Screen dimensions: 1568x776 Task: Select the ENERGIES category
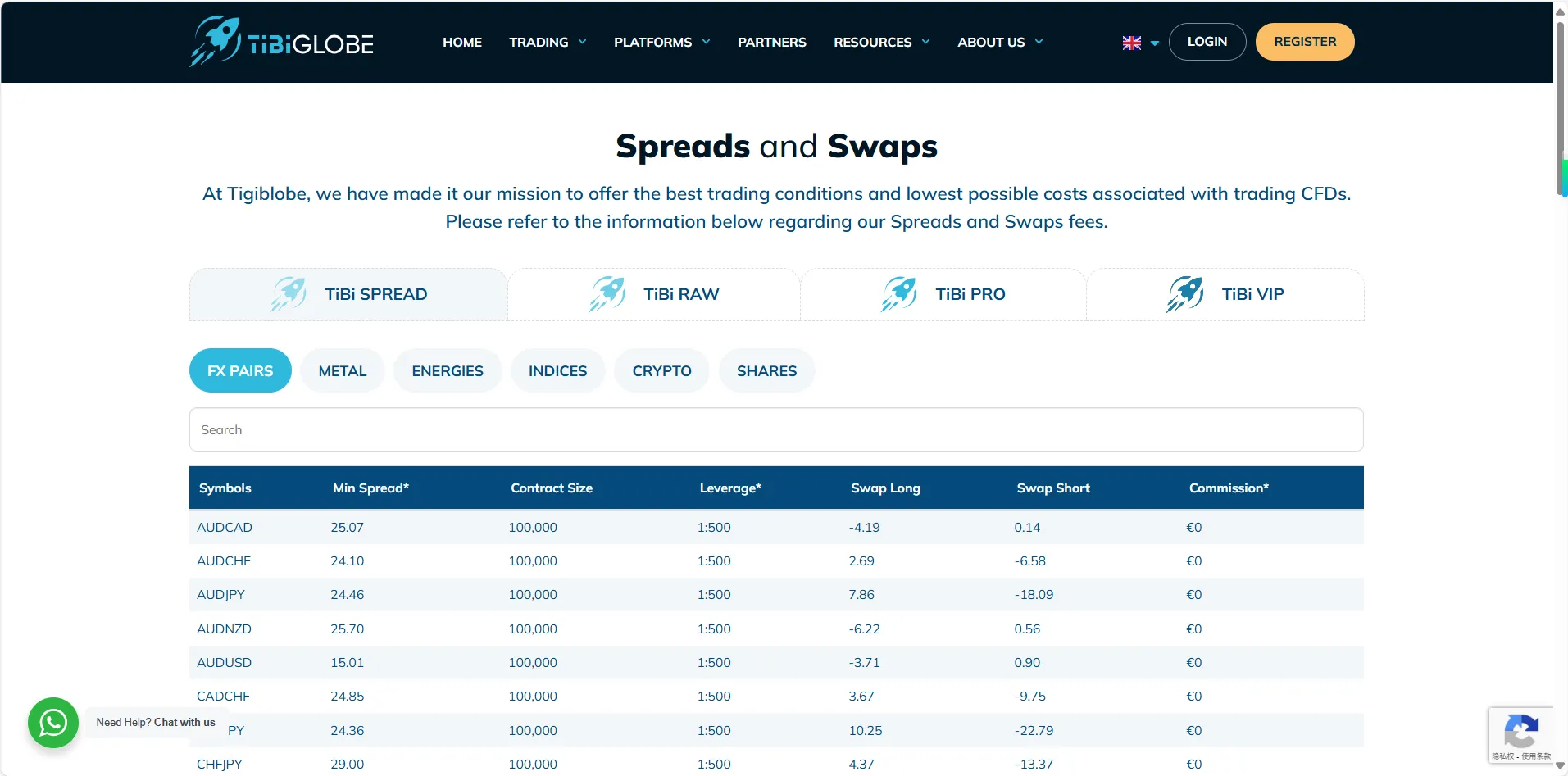pos(448,370)
